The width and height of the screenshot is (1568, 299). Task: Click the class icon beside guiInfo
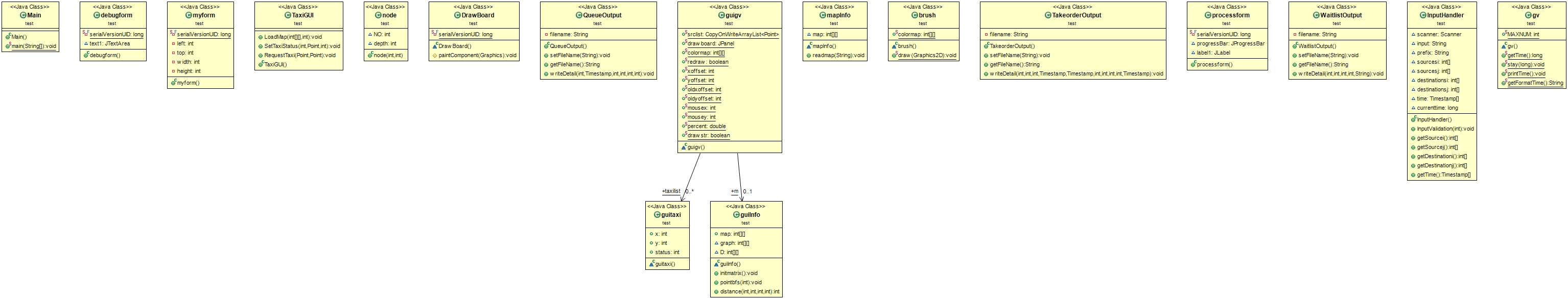click(x=736, y=214)
